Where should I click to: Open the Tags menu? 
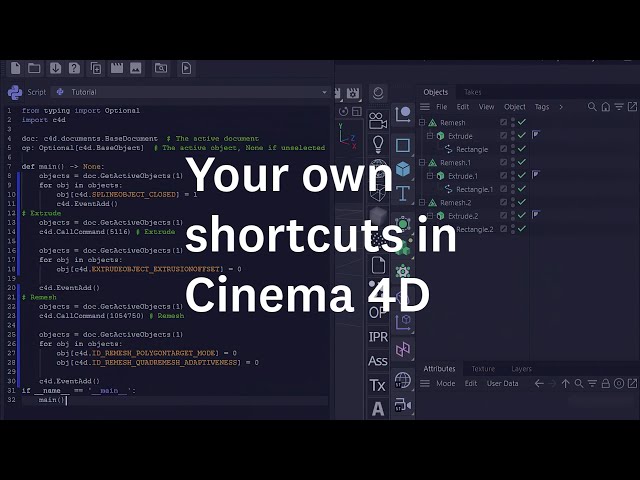542,107
